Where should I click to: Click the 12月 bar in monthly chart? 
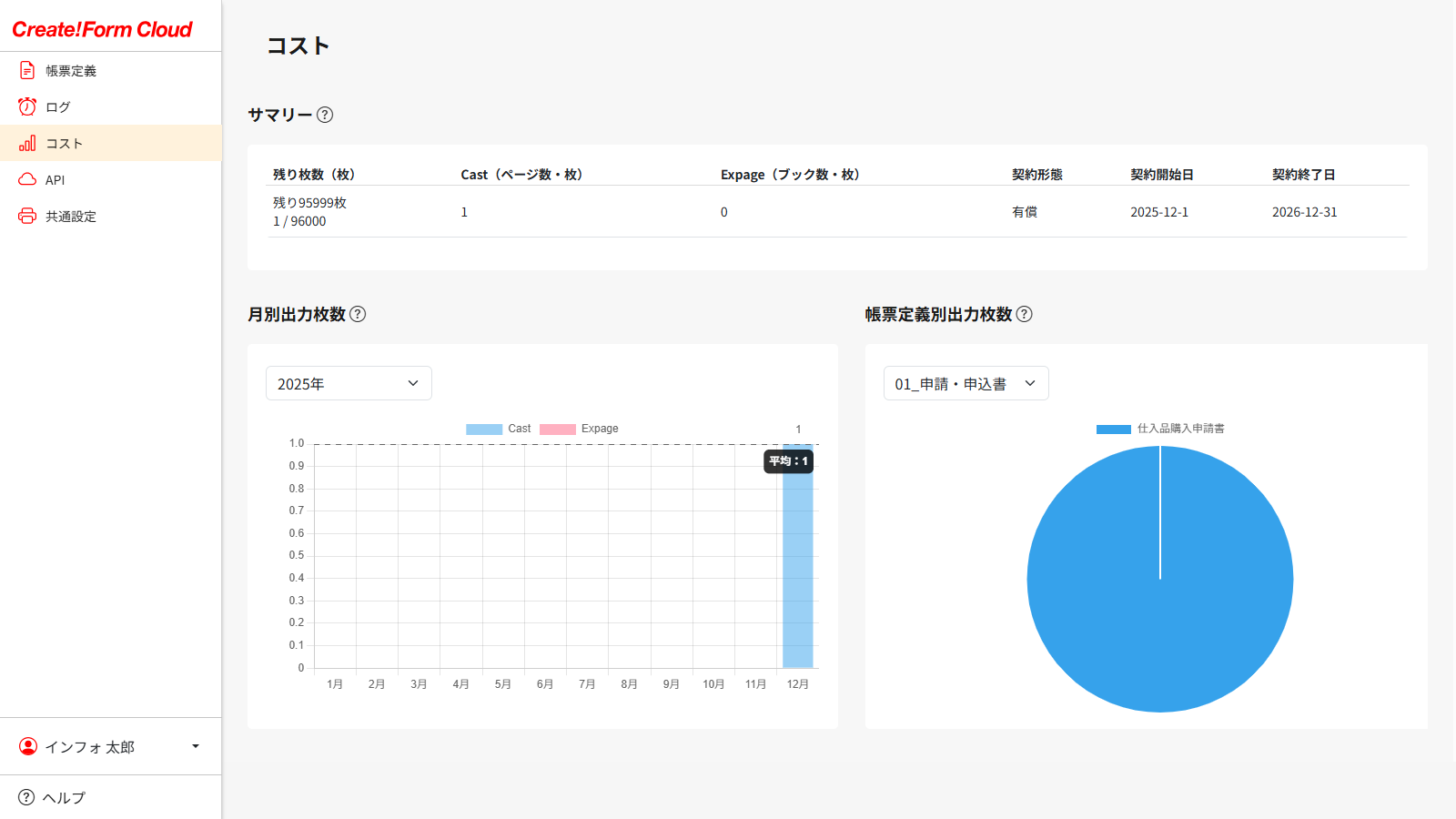798,564
